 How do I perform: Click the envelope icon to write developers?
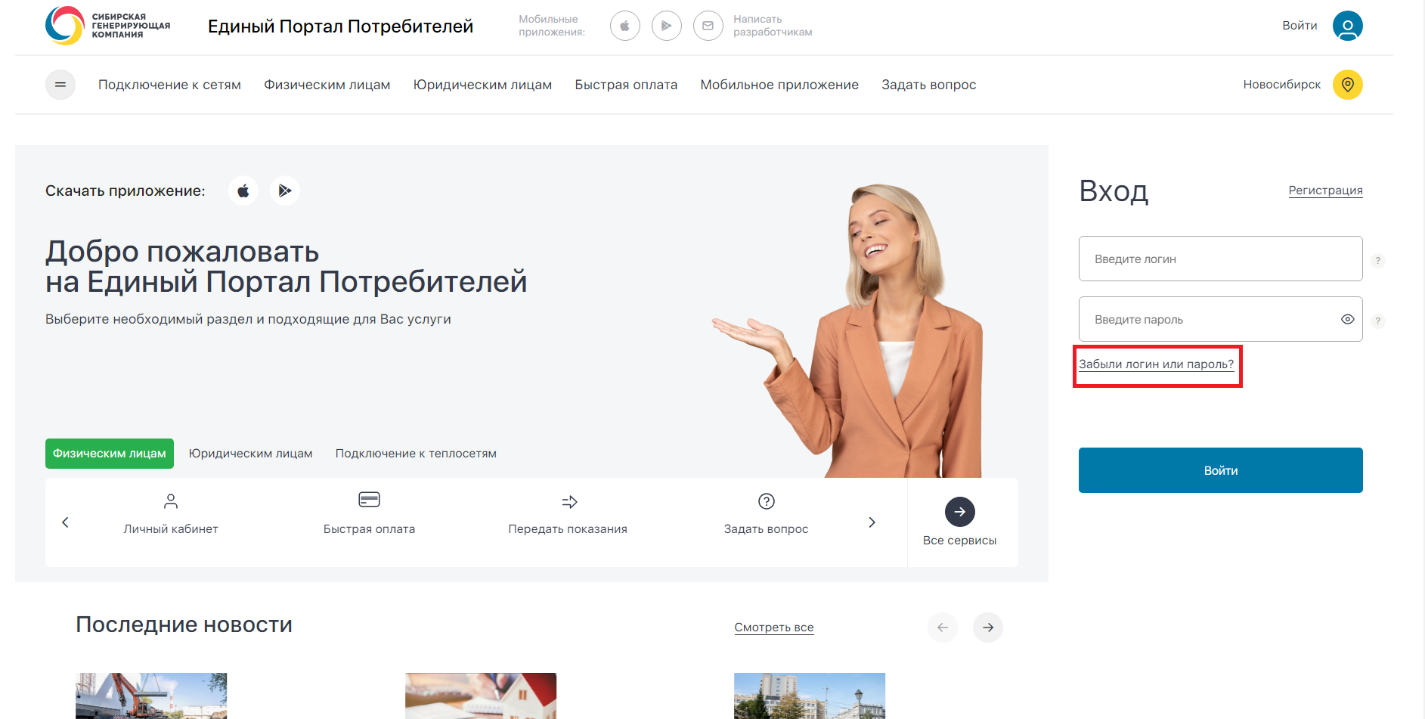[x=708, y=26]
